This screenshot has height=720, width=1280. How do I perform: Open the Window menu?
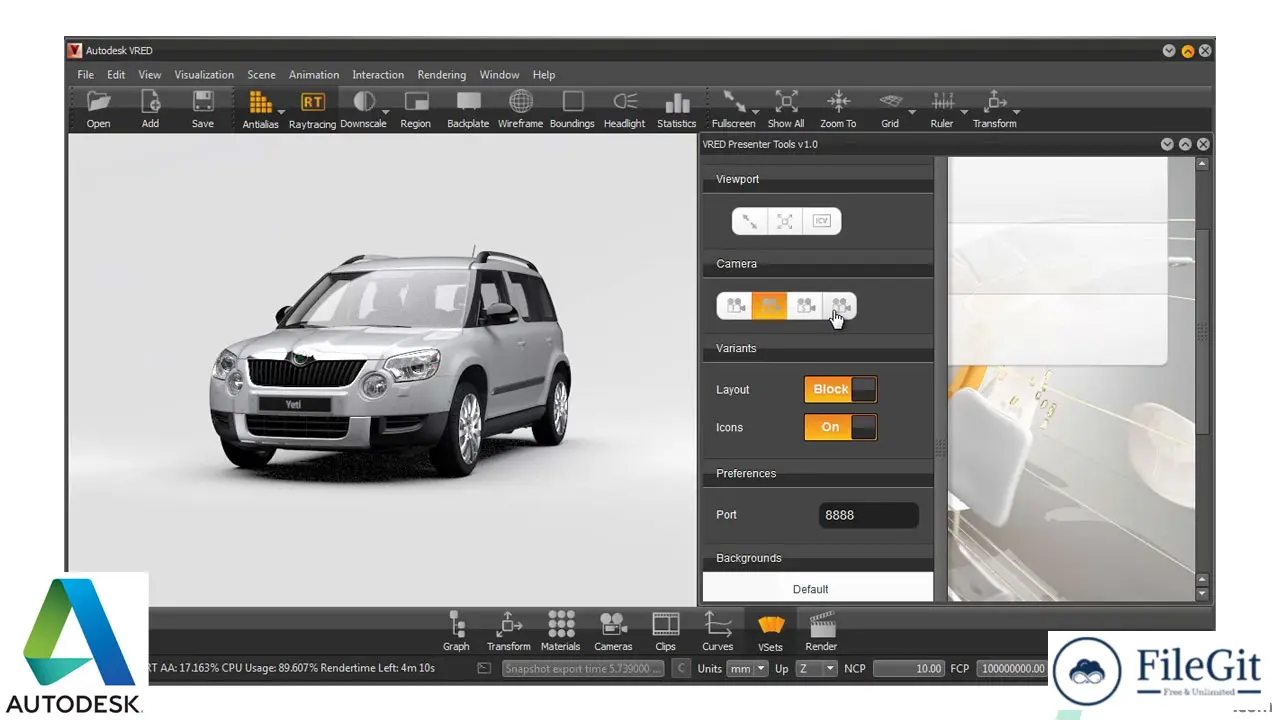pos(499,75)
